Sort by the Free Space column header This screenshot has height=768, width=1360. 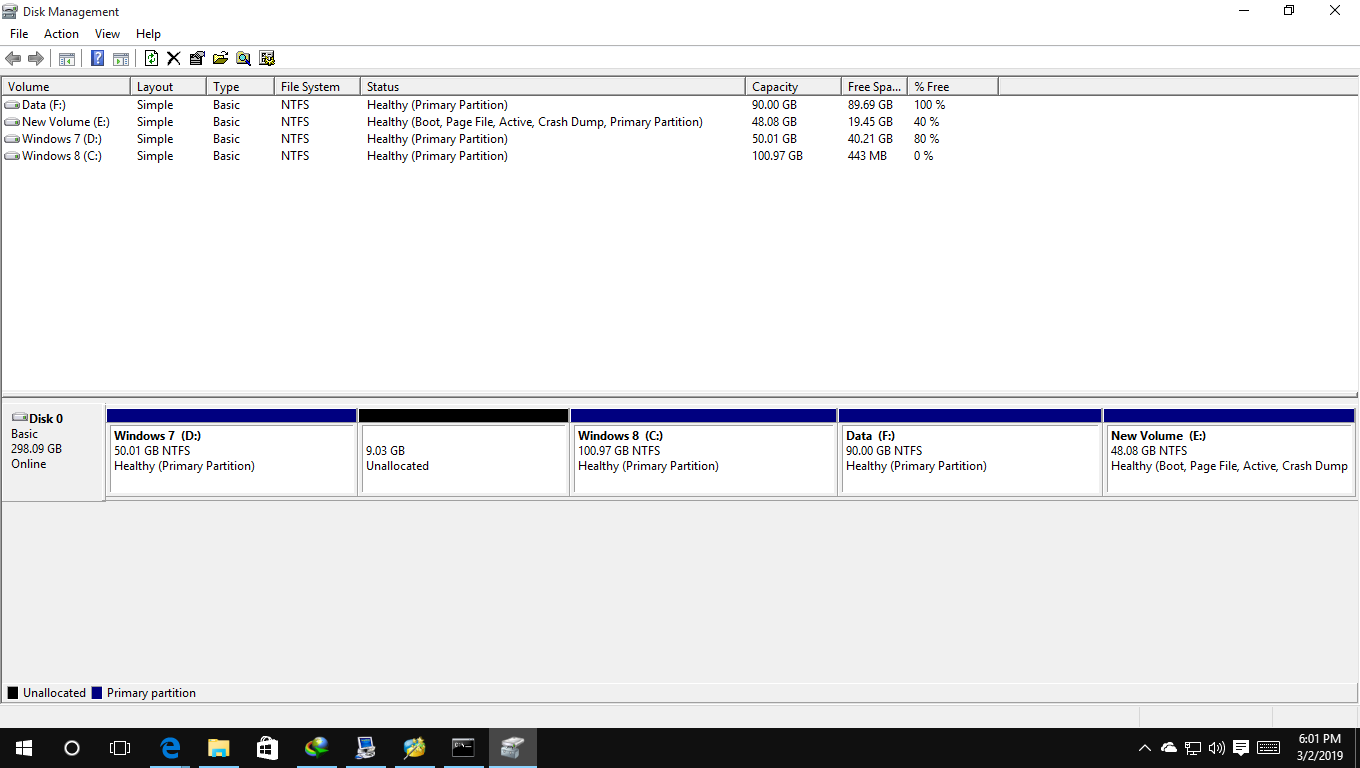[x=874, y=87]
